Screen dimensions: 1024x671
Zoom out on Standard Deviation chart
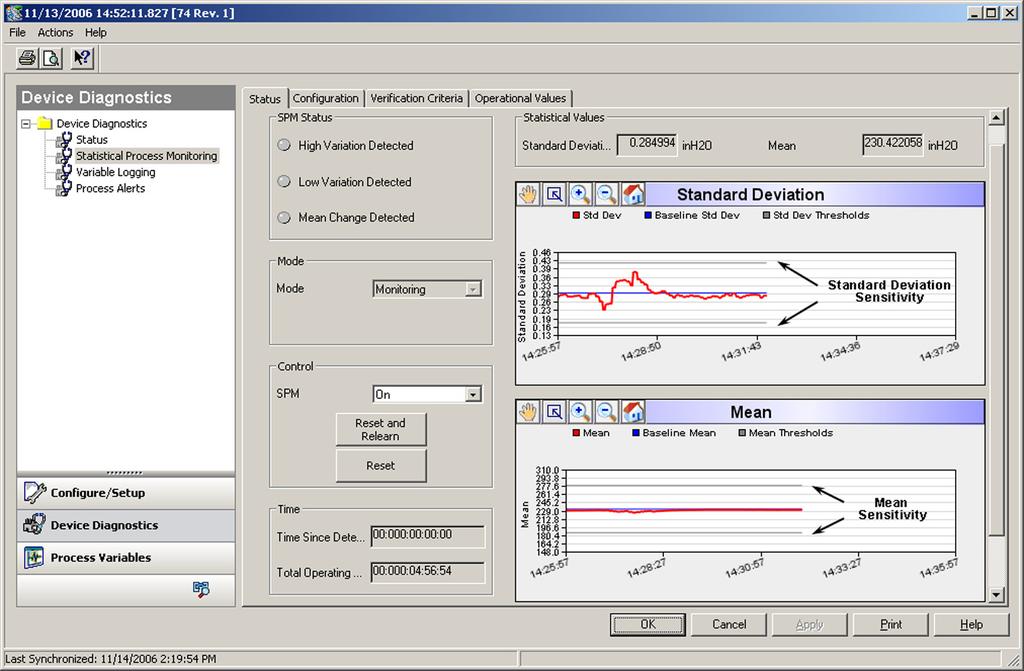coord(606,194)
